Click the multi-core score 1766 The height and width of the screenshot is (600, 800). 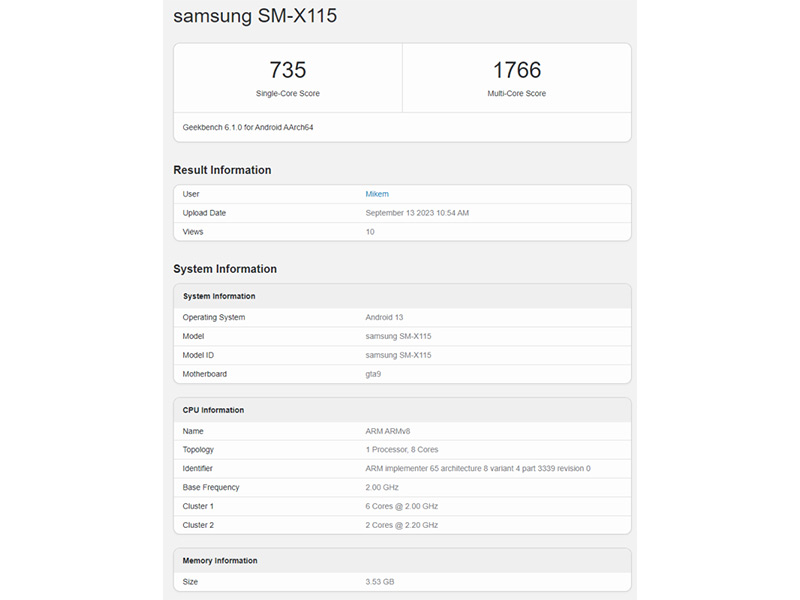(516, 70)
